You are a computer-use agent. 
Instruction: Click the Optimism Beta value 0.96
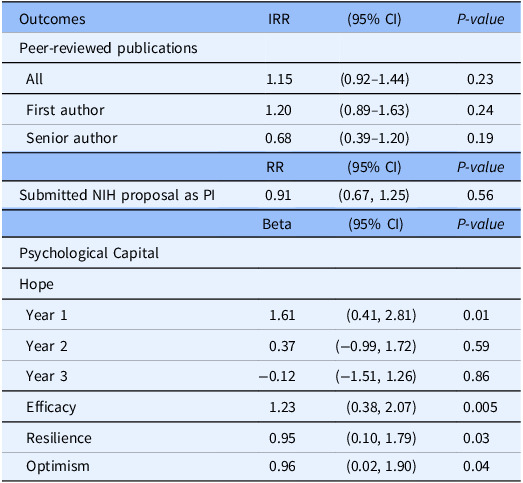pyautogui.click(x=282, y=466)
